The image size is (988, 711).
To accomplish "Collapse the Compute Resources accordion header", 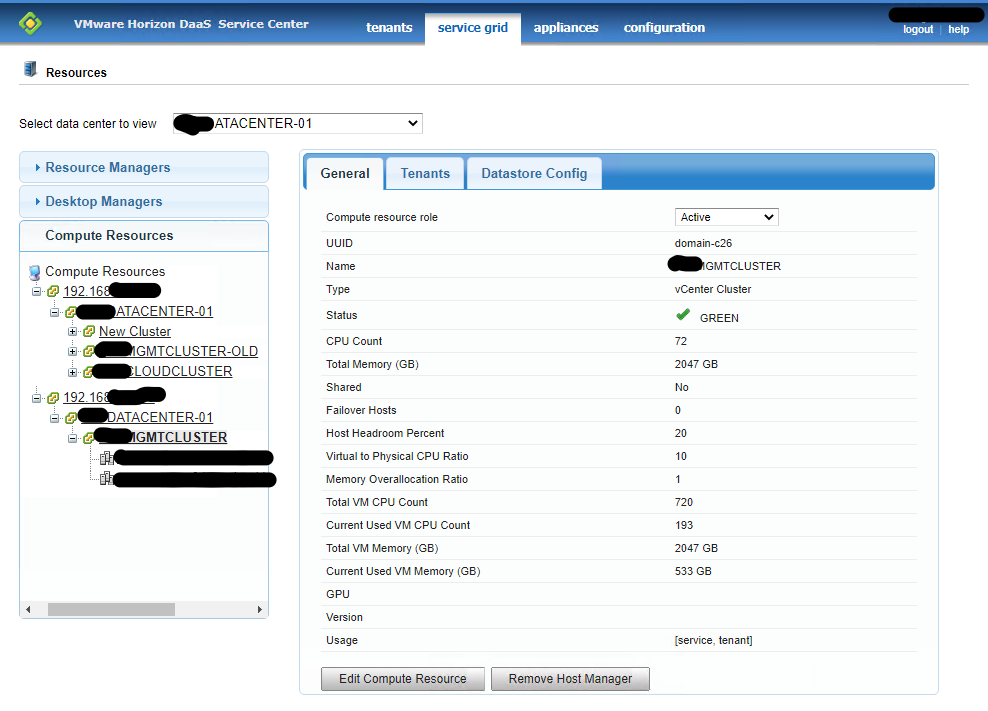I will (144, 235).
